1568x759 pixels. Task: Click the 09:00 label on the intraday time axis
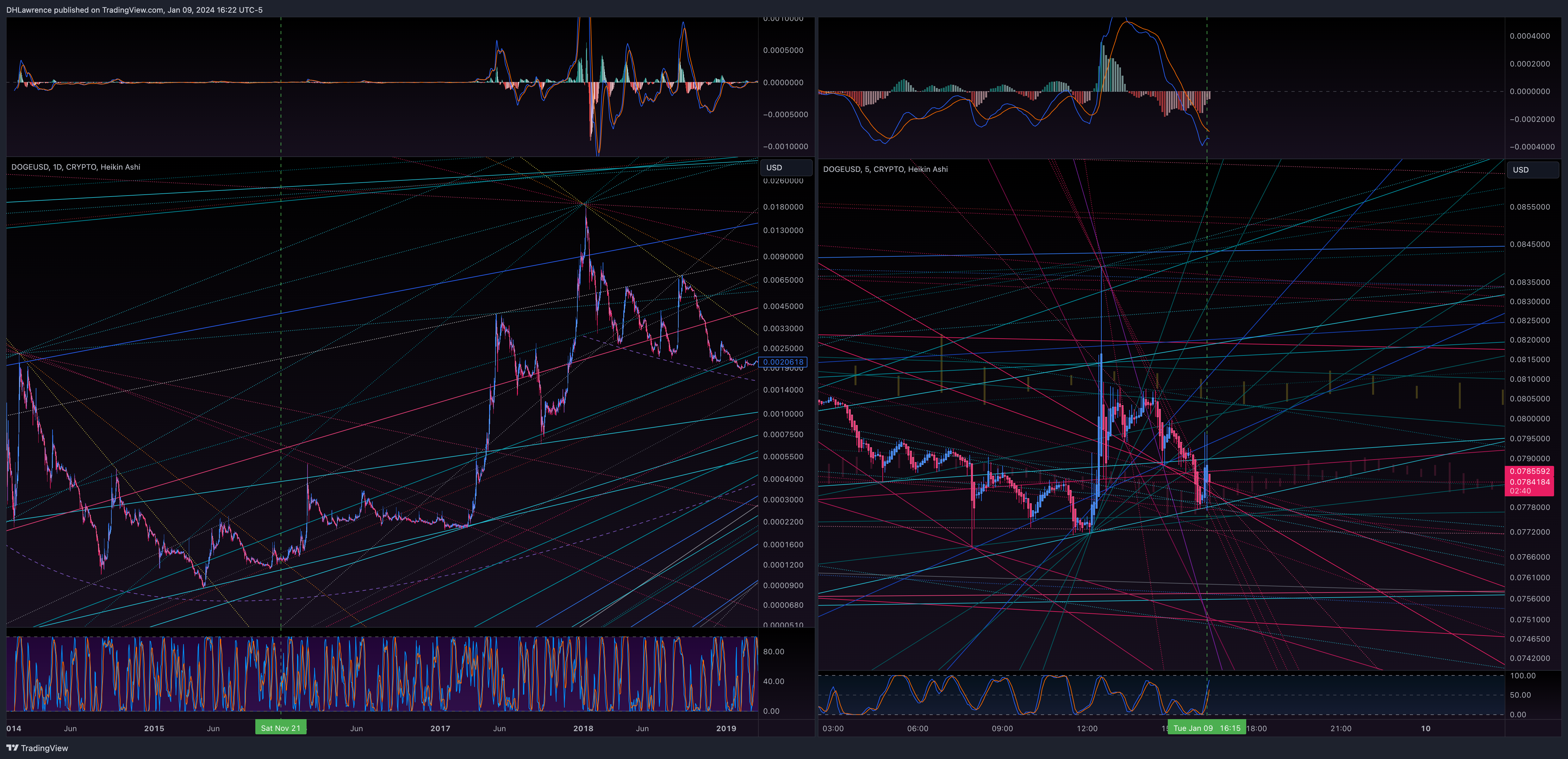tap(1003, 729)
